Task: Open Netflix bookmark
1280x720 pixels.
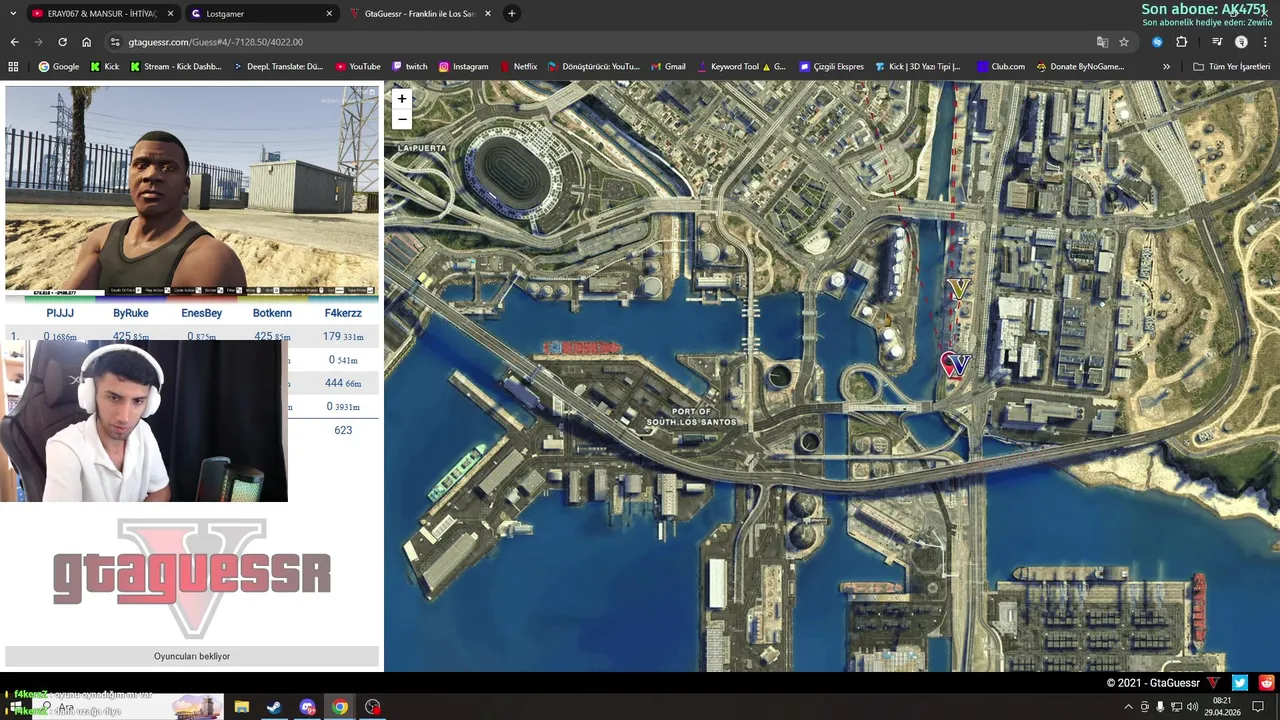Action: pyautogui.click(x=518, y=67)
